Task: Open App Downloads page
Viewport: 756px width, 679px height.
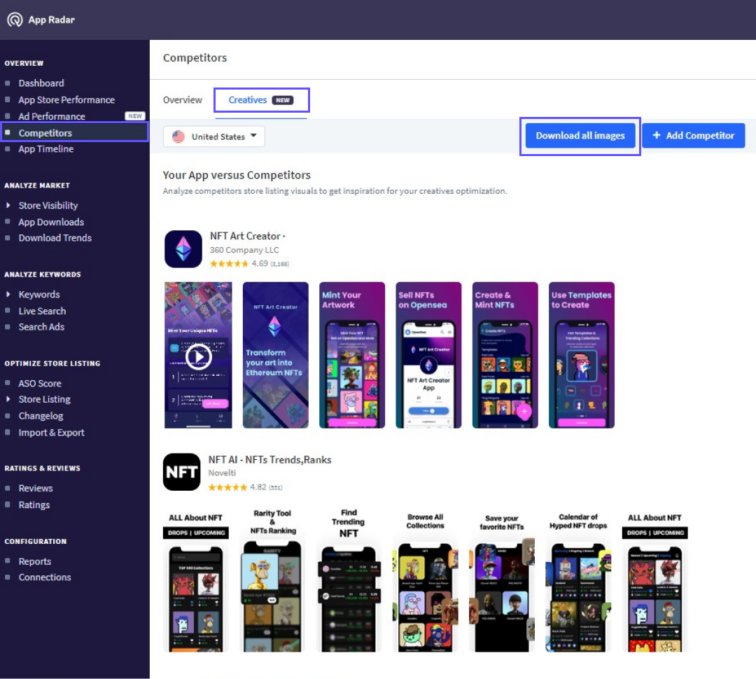Action: pyautogui.click(x=51, y=222)
